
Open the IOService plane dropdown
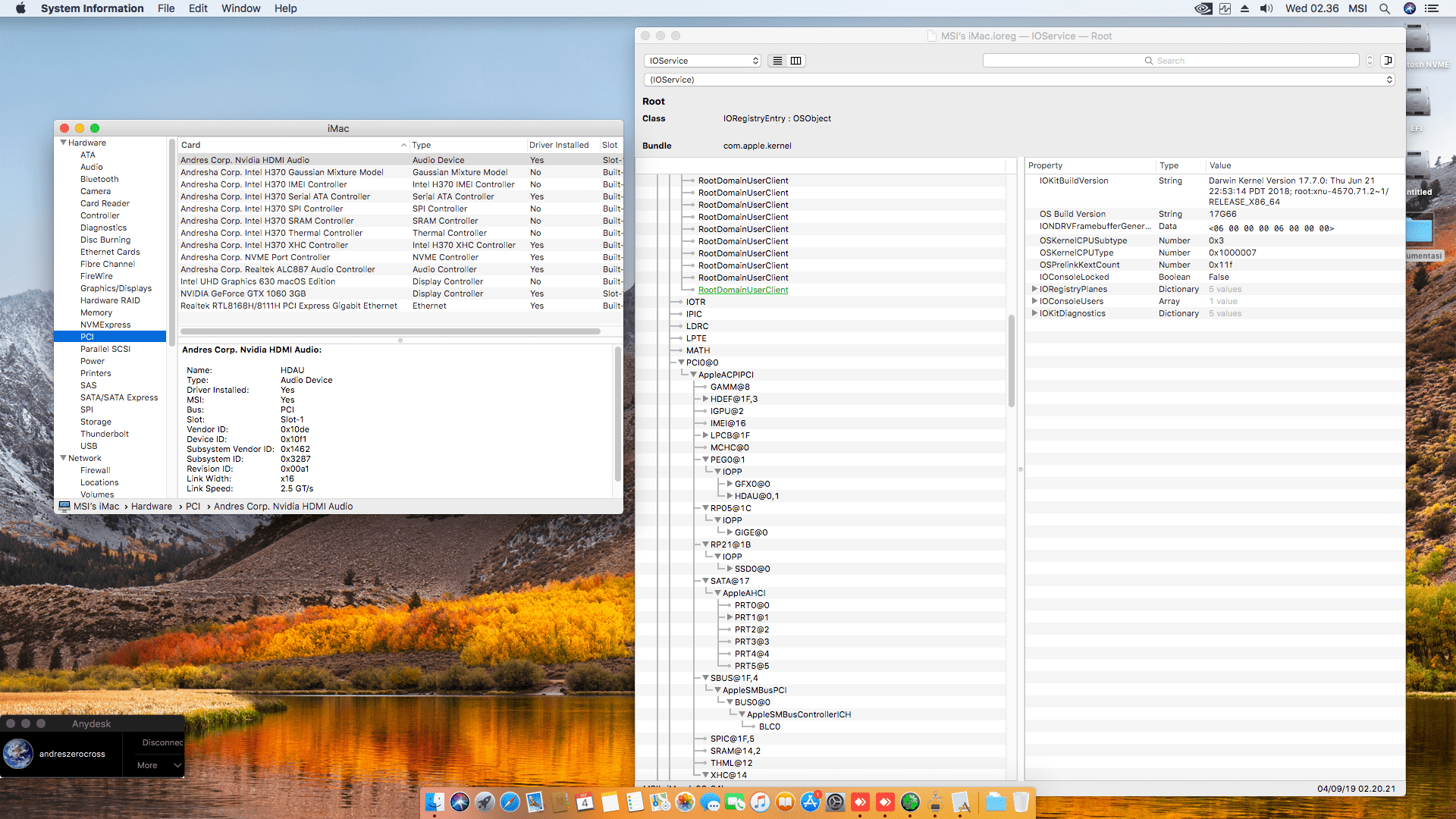point(702,61)
